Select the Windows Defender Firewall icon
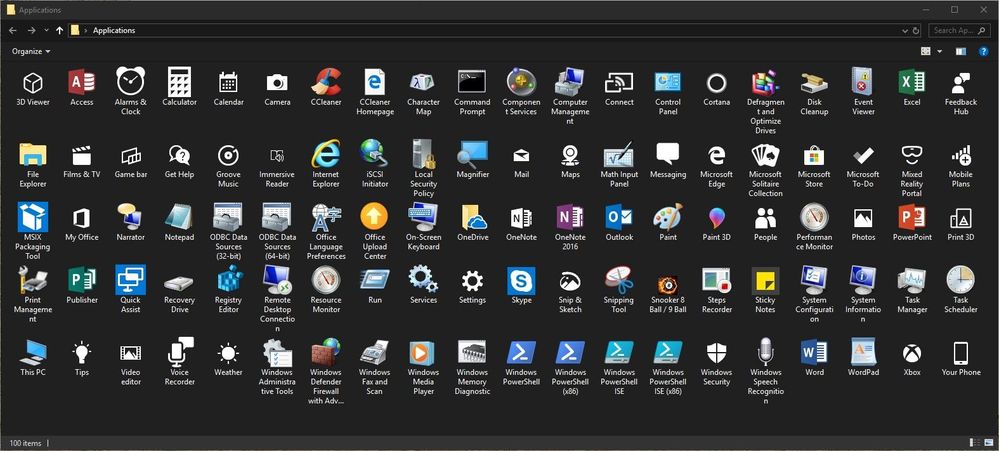This screenshot has height=451, width=999. point(326,352)
